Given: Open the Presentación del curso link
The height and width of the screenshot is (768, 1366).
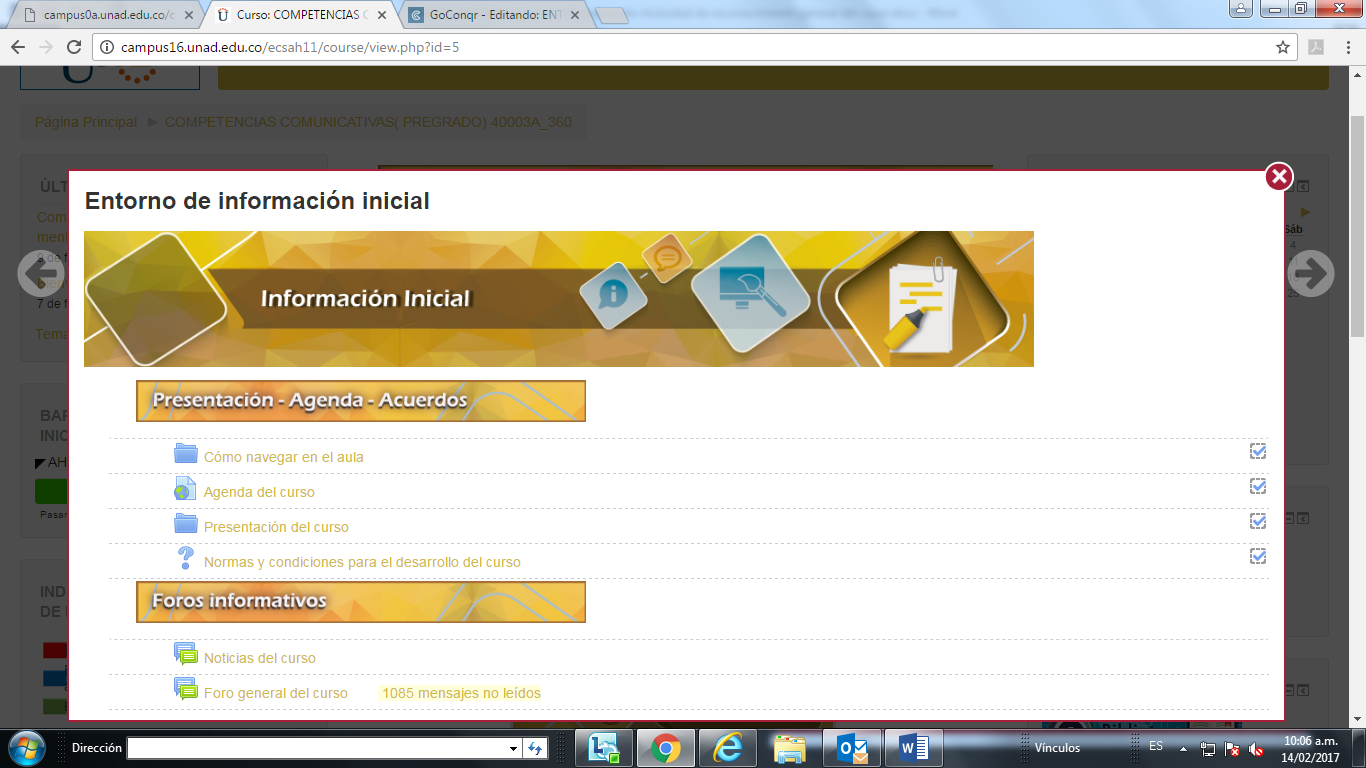Looking at the screenshot, I should coord(276,527).
